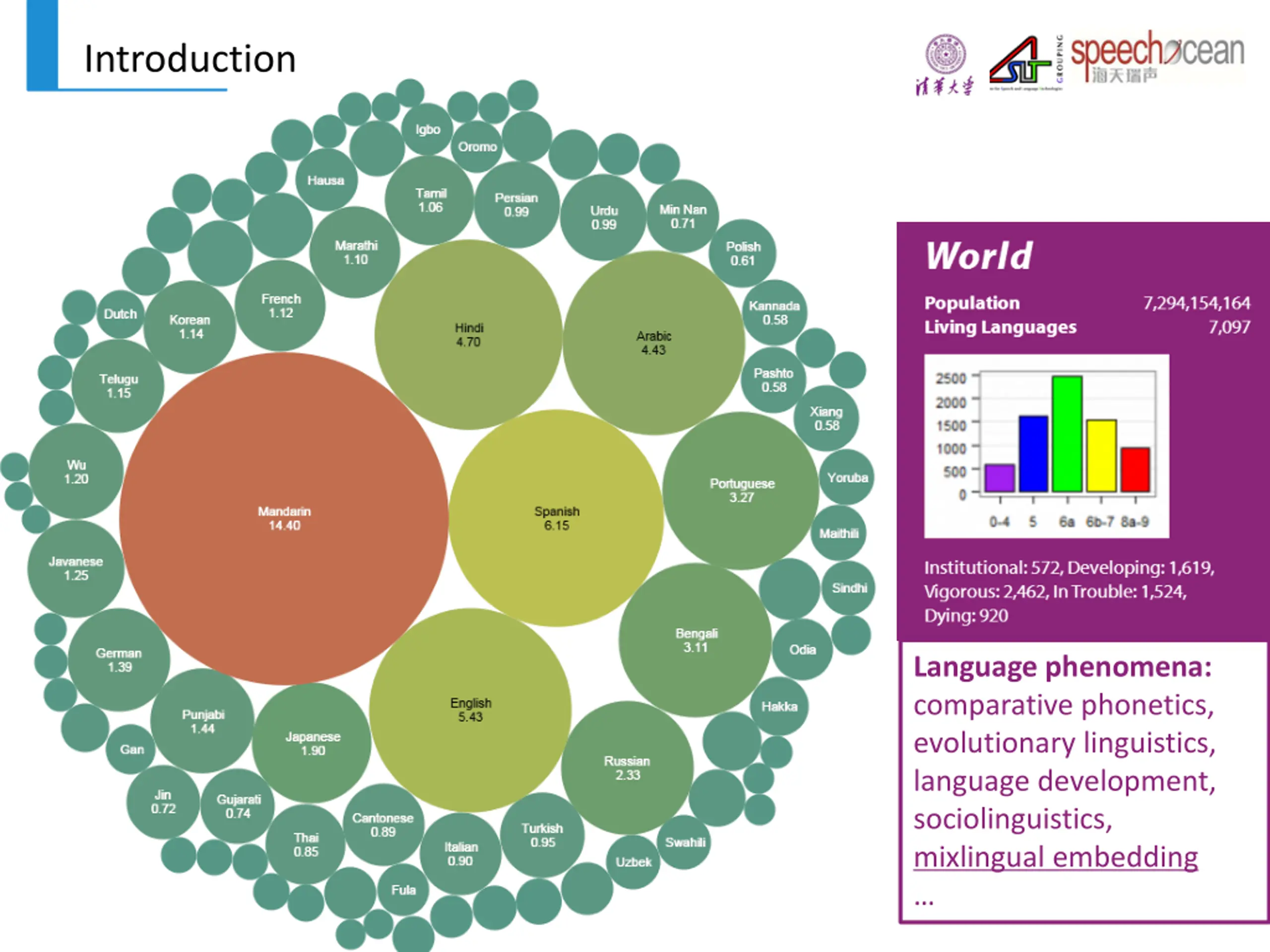
Task: Click the English 5.43 bubble
Action: 470,710
